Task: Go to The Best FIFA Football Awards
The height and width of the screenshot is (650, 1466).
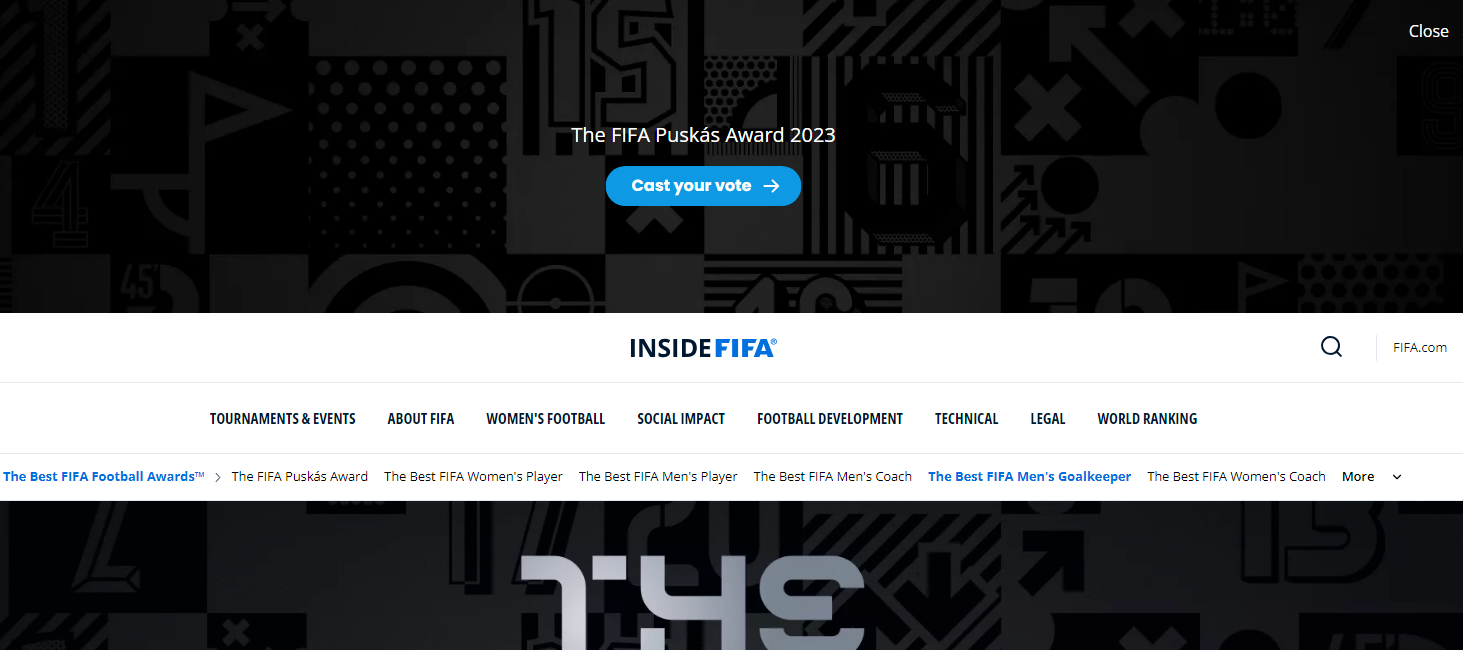Action: (103, 477)
